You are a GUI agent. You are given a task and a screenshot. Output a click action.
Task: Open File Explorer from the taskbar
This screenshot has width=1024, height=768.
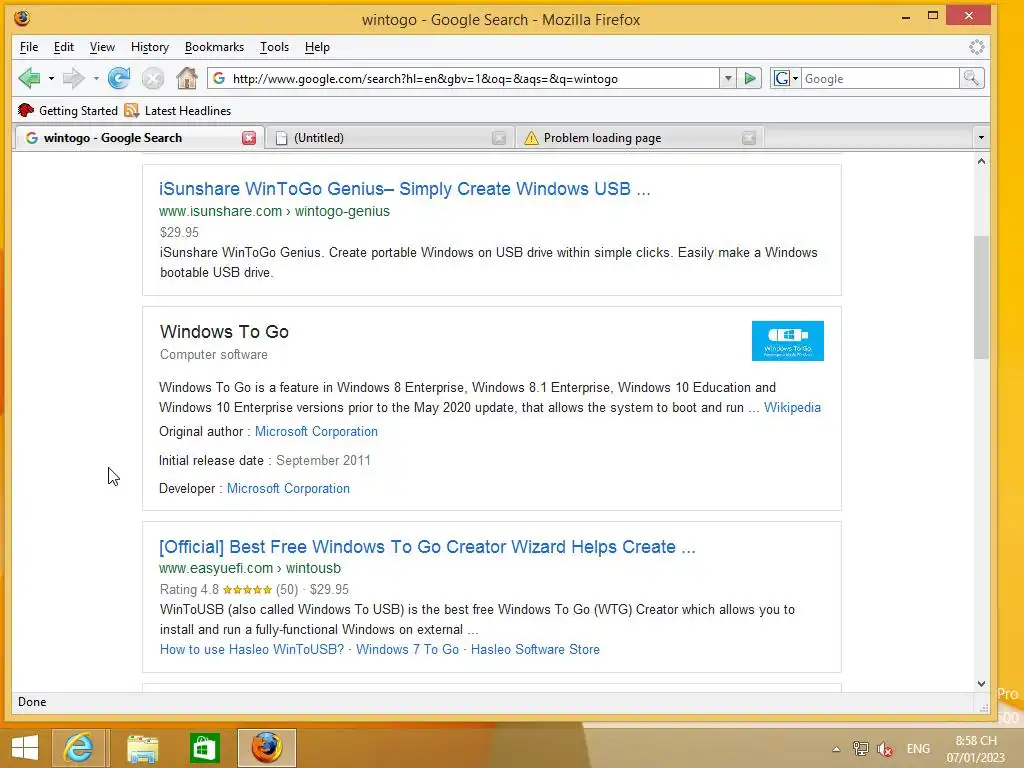coord(142,748)
